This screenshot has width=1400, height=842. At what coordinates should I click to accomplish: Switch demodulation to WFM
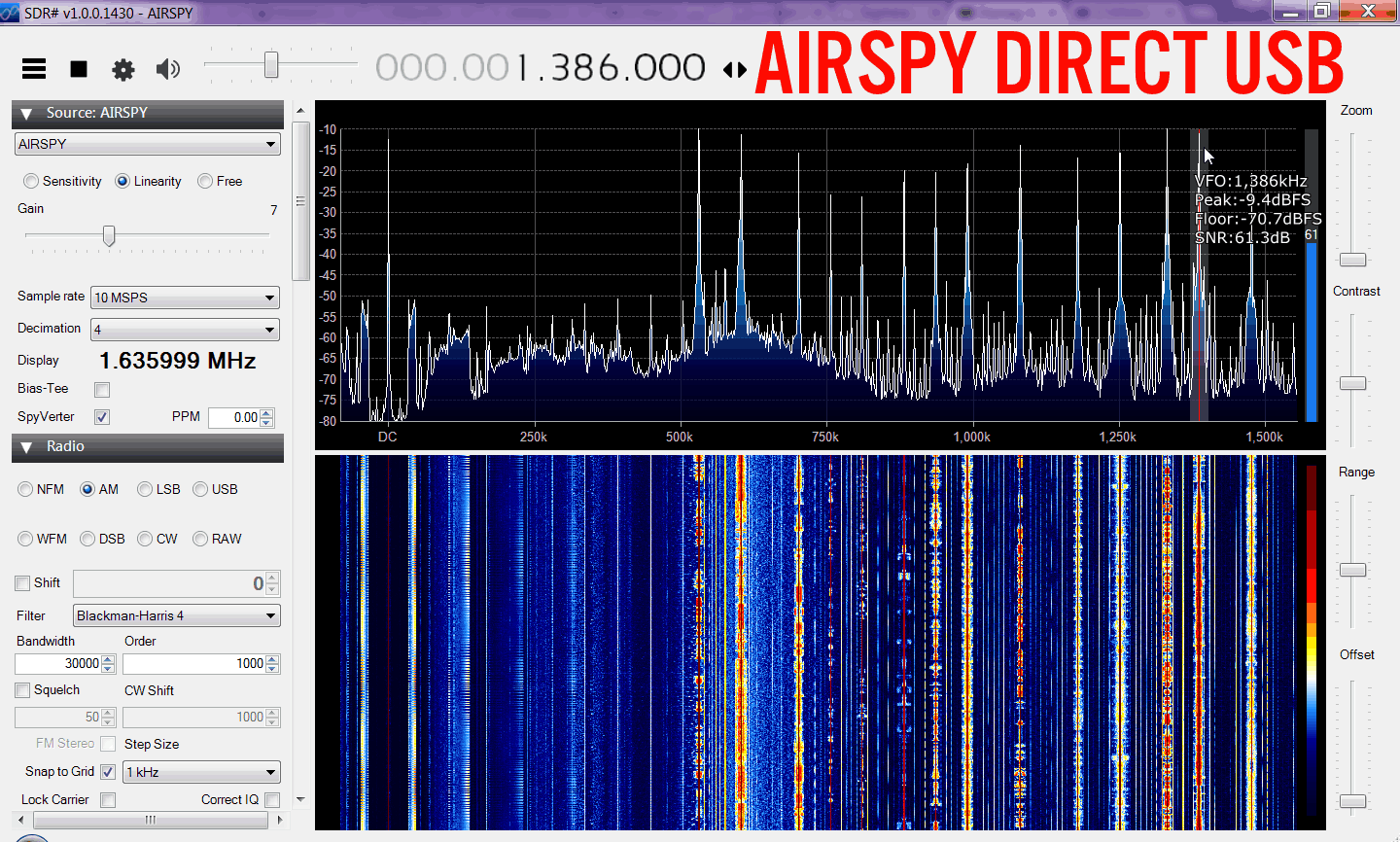(26, 539)
